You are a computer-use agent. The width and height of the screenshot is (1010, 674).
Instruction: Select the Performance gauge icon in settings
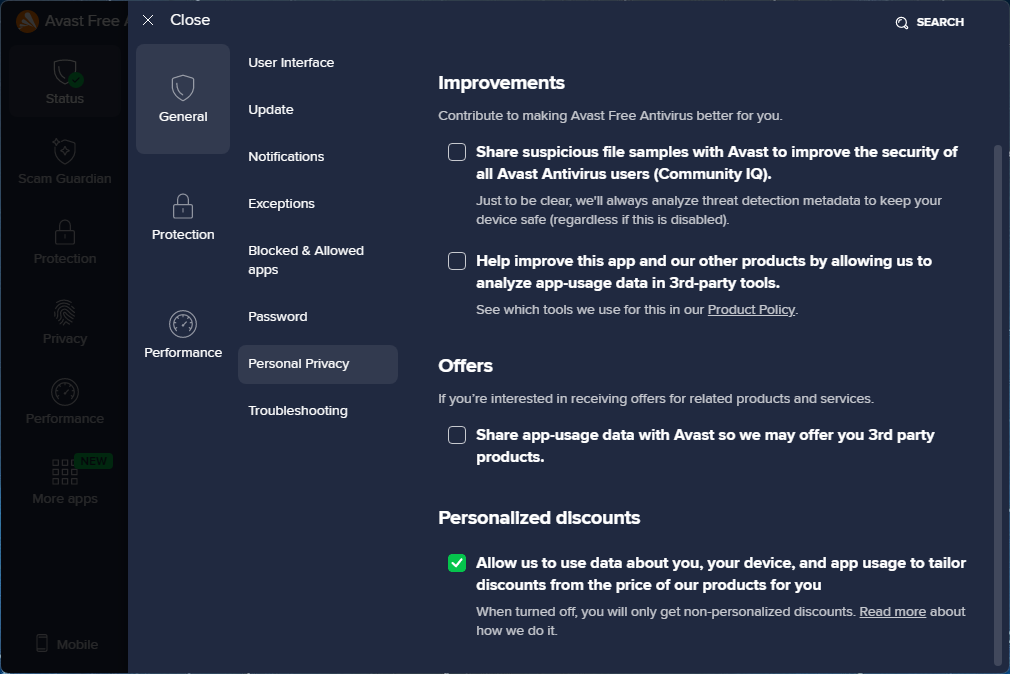coord(183,323)
